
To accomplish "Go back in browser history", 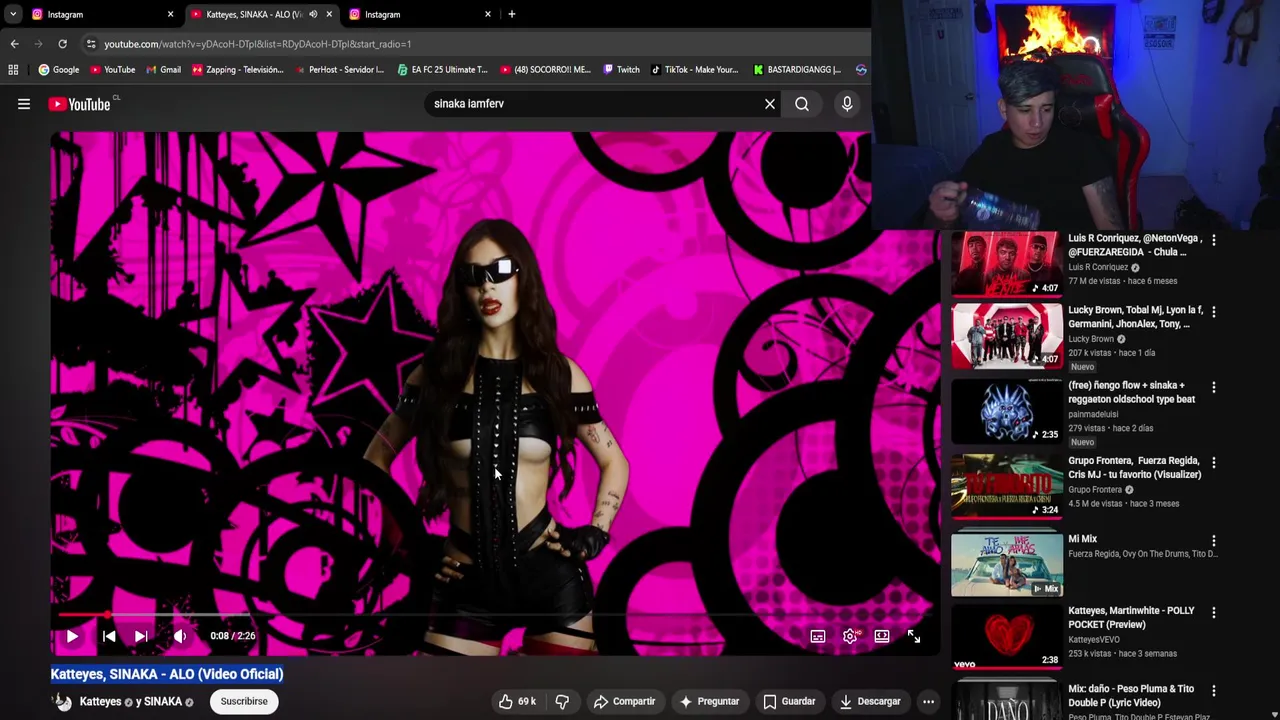I will point(14,44).
